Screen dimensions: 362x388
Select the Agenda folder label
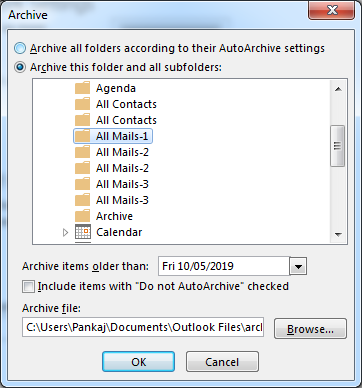[116, 88]
